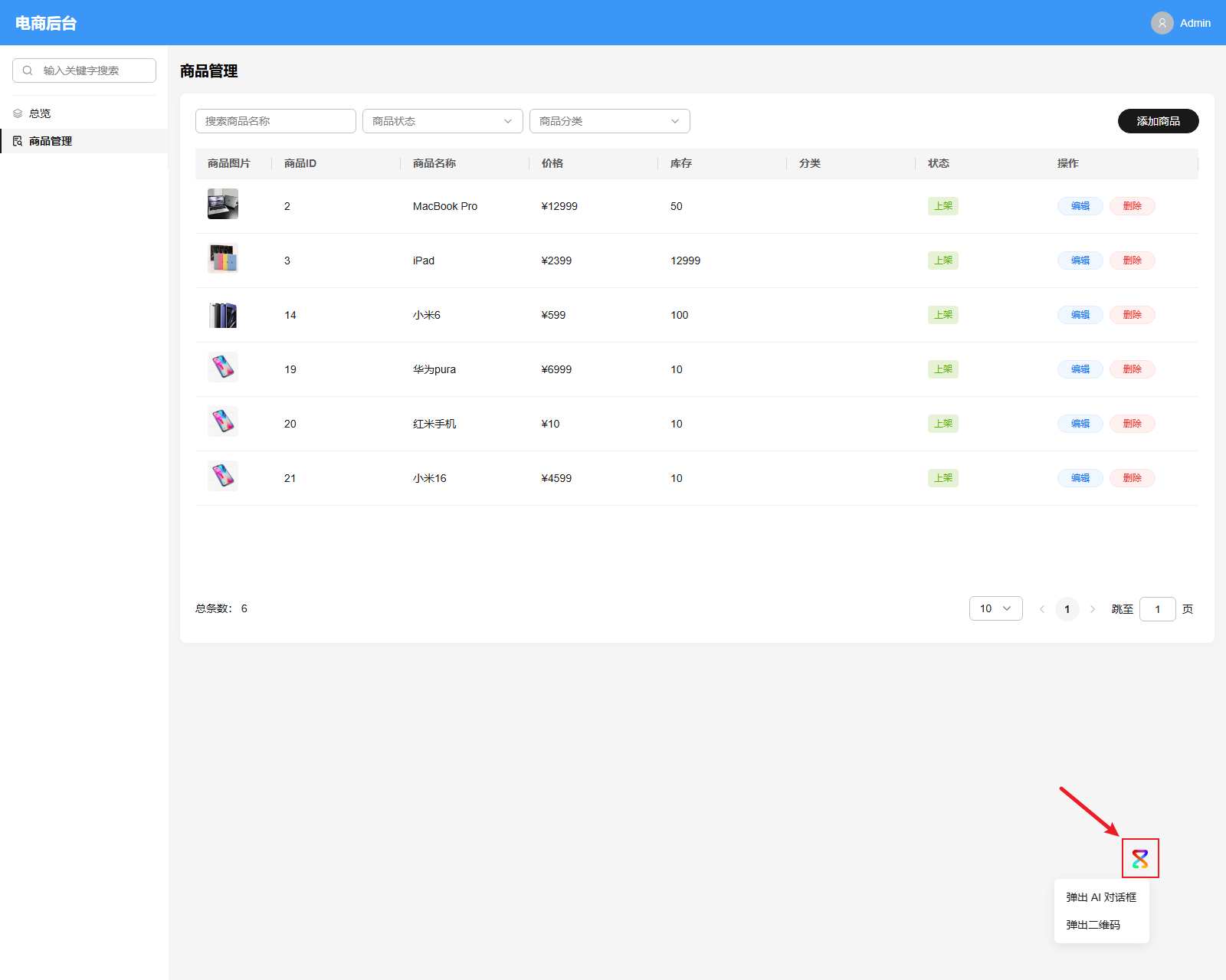Click the magnifier icon in sidebar search
This screenshot has height=980, width=1226.
pos(28,70)
